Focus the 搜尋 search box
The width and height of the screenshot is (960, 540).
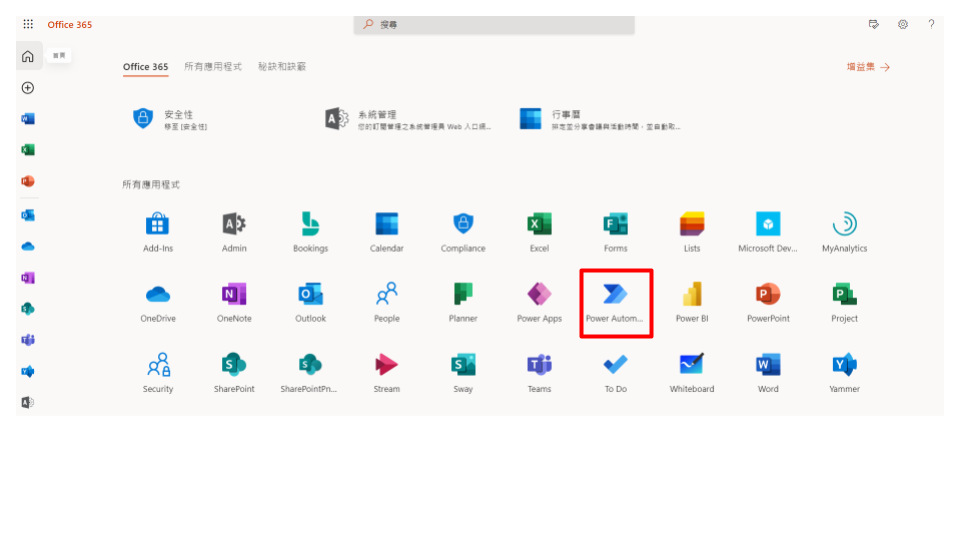tap(494, 24)
